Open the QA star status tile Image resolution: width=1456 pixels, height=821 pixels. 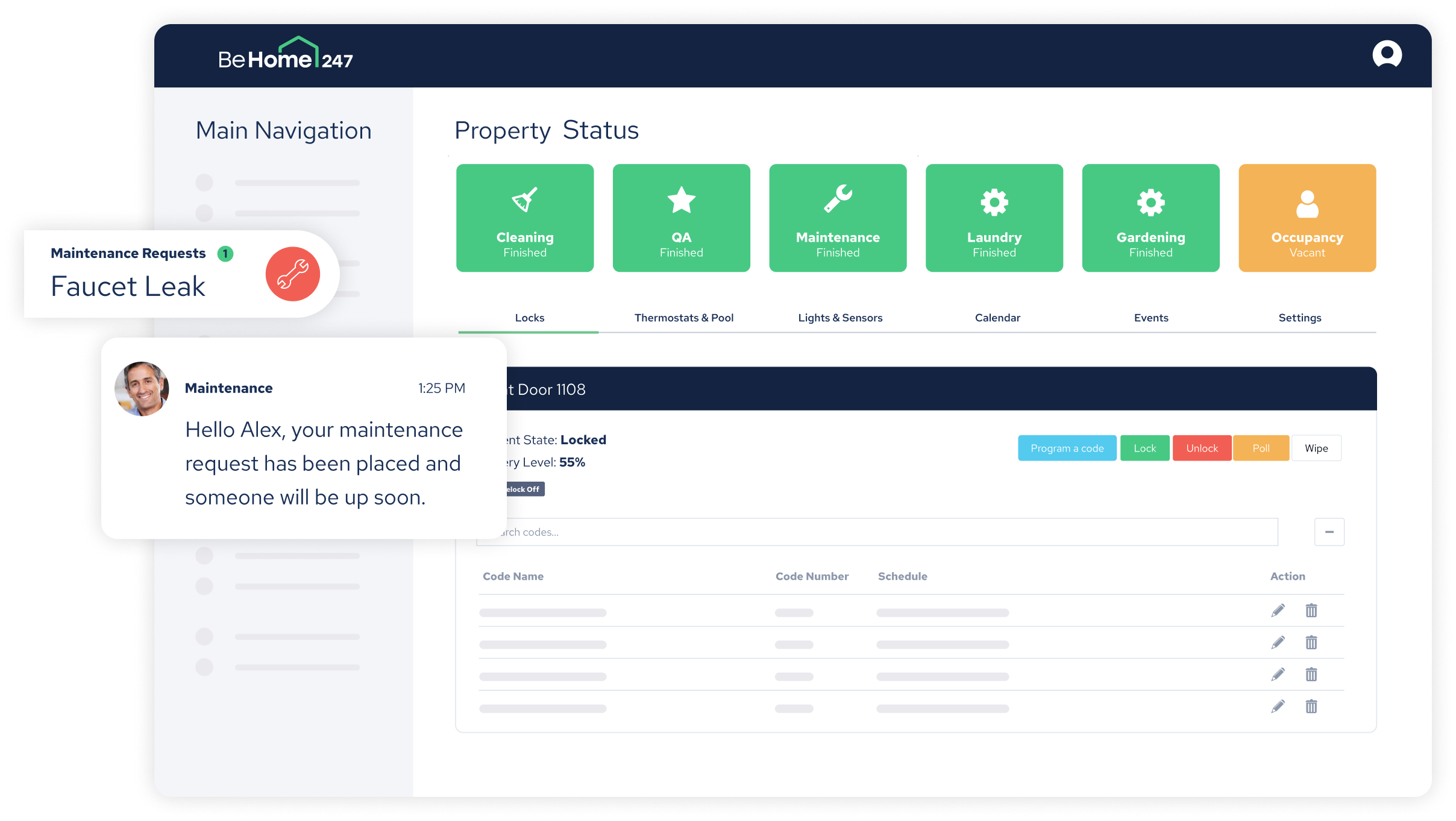point(681,218)
